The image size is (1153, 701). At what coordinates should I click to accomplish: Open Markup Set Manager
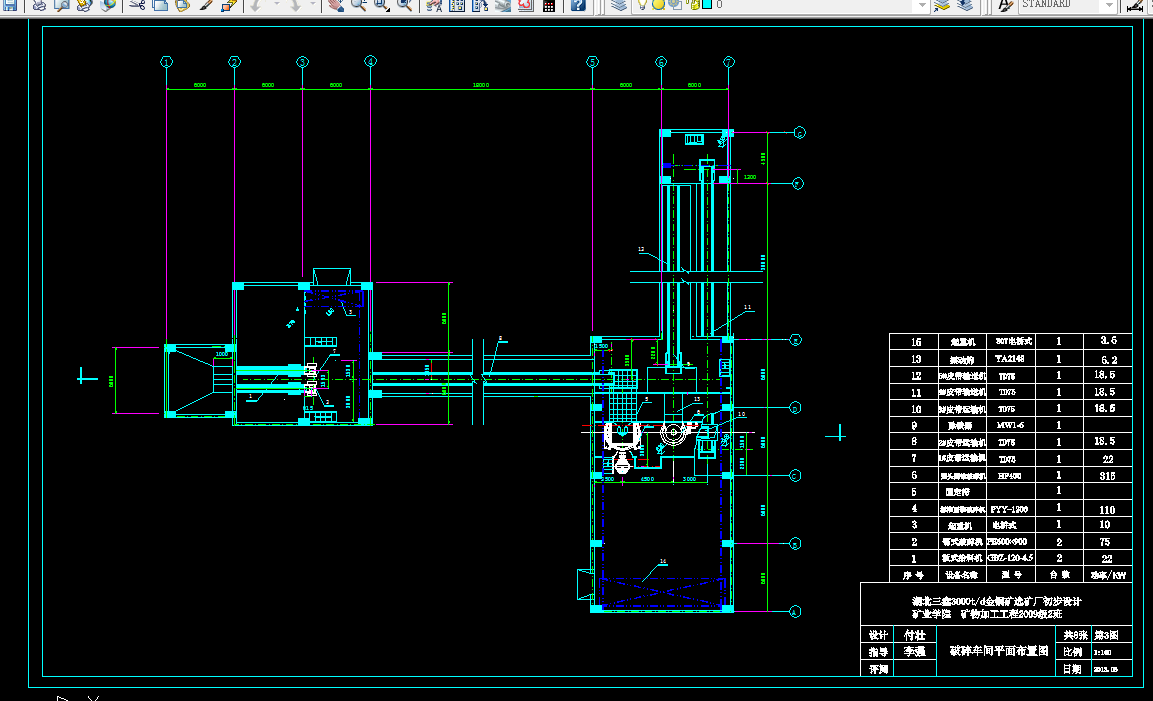525,5
